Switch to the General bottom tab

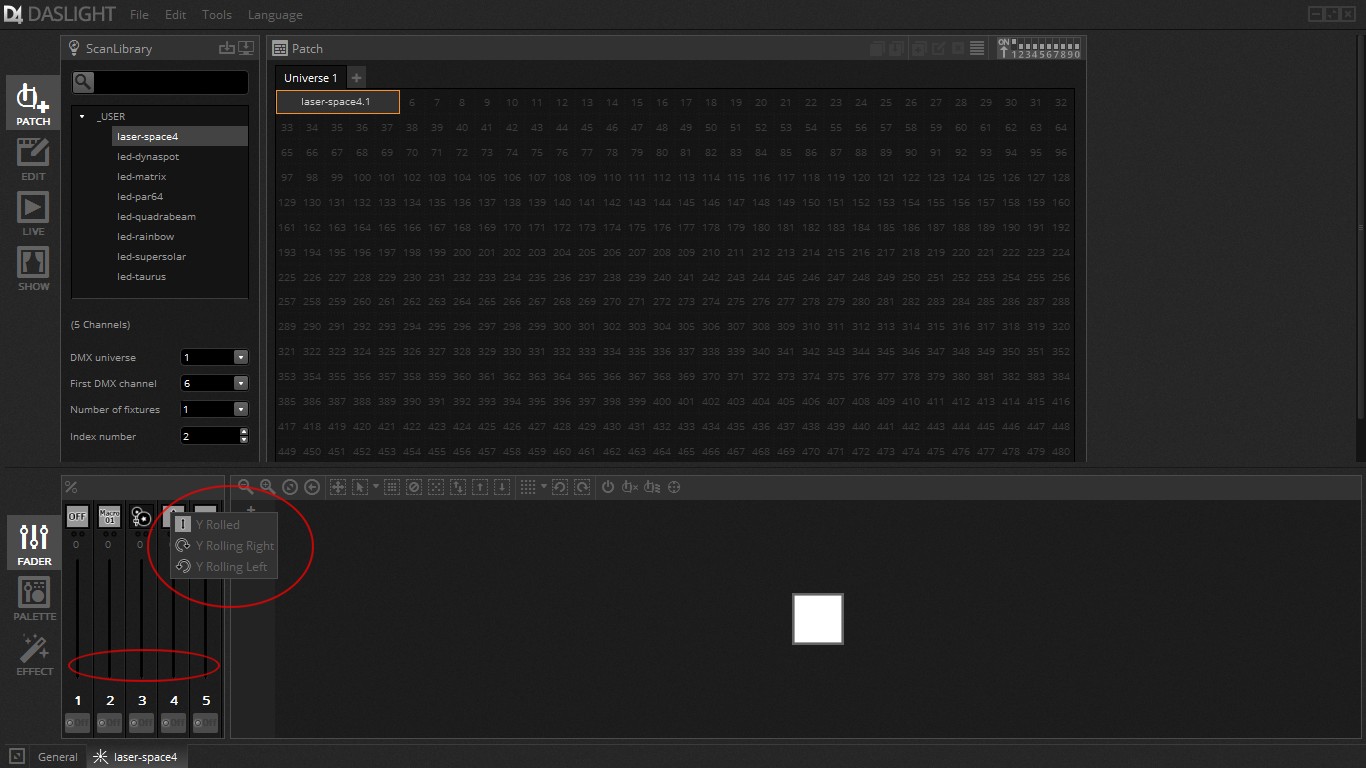(57, 757)
